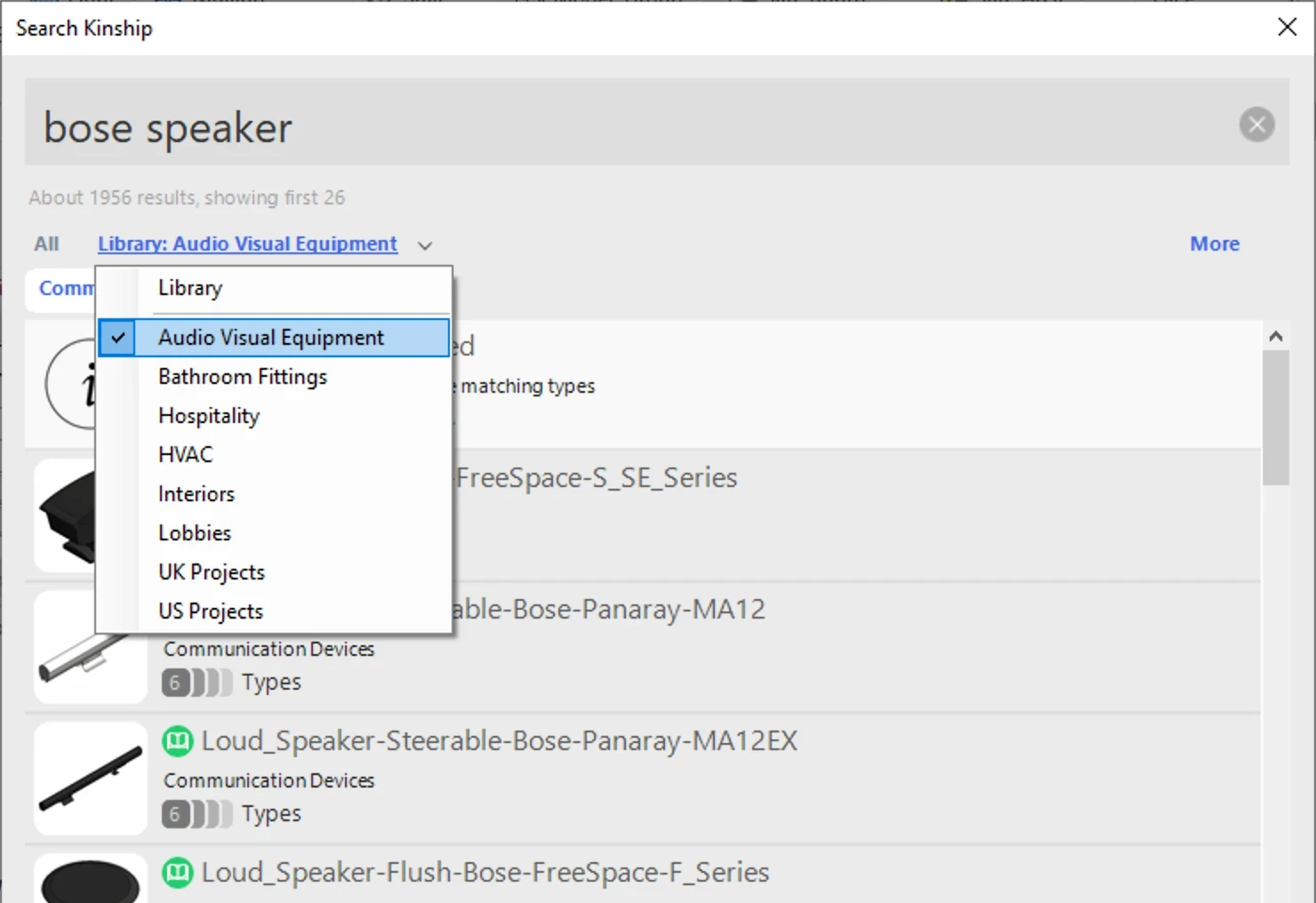Open the Bose-Panaray-MA12 result title
Image resolution: width=1316 pixels, height=903 pixels.
(609, 610)
